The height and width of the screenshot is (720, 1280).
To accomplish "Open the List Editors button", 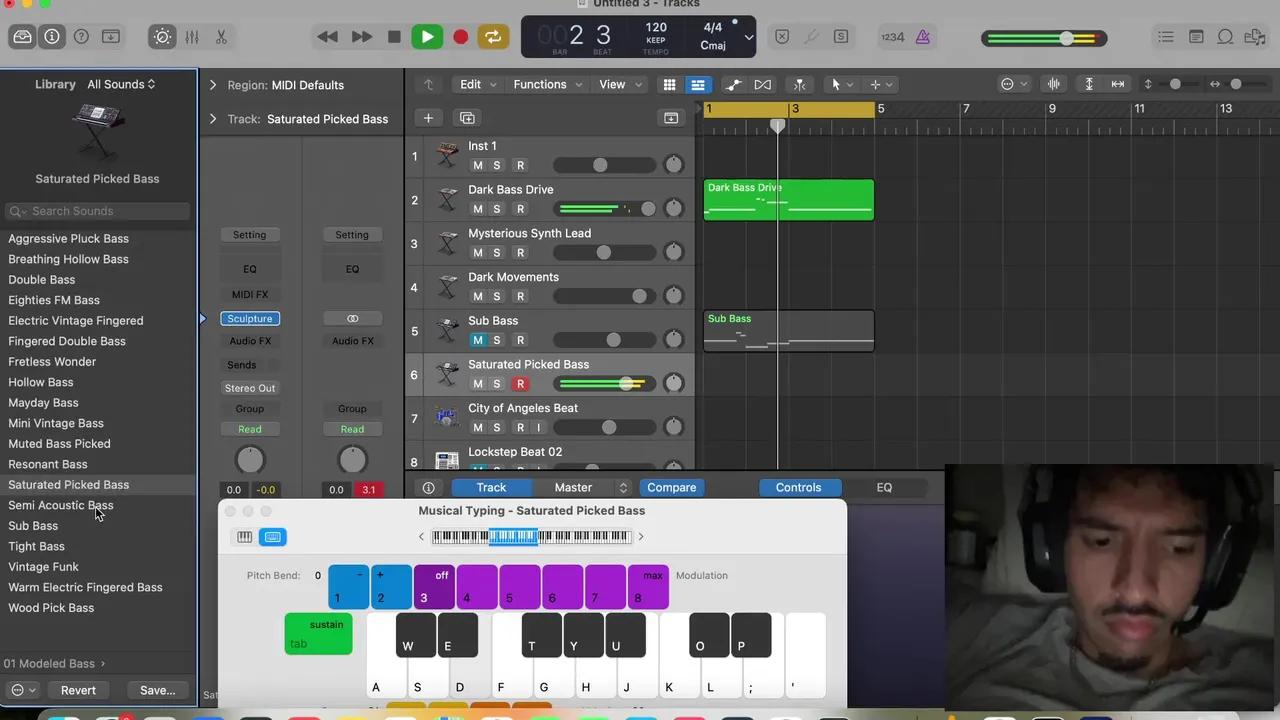I will click(x=1166, y=37).
